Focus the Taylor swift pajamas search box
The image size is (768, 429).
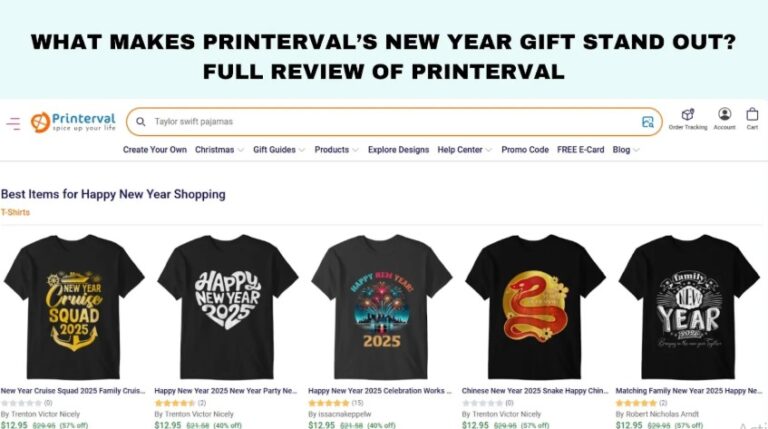pos(387,121)
